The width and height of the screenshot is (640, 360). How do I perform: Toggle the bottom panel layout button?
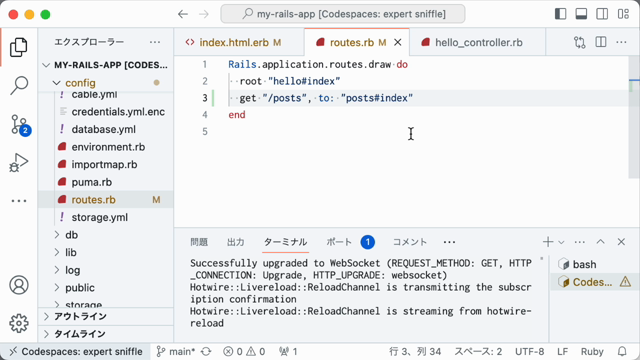coord(581,14)
